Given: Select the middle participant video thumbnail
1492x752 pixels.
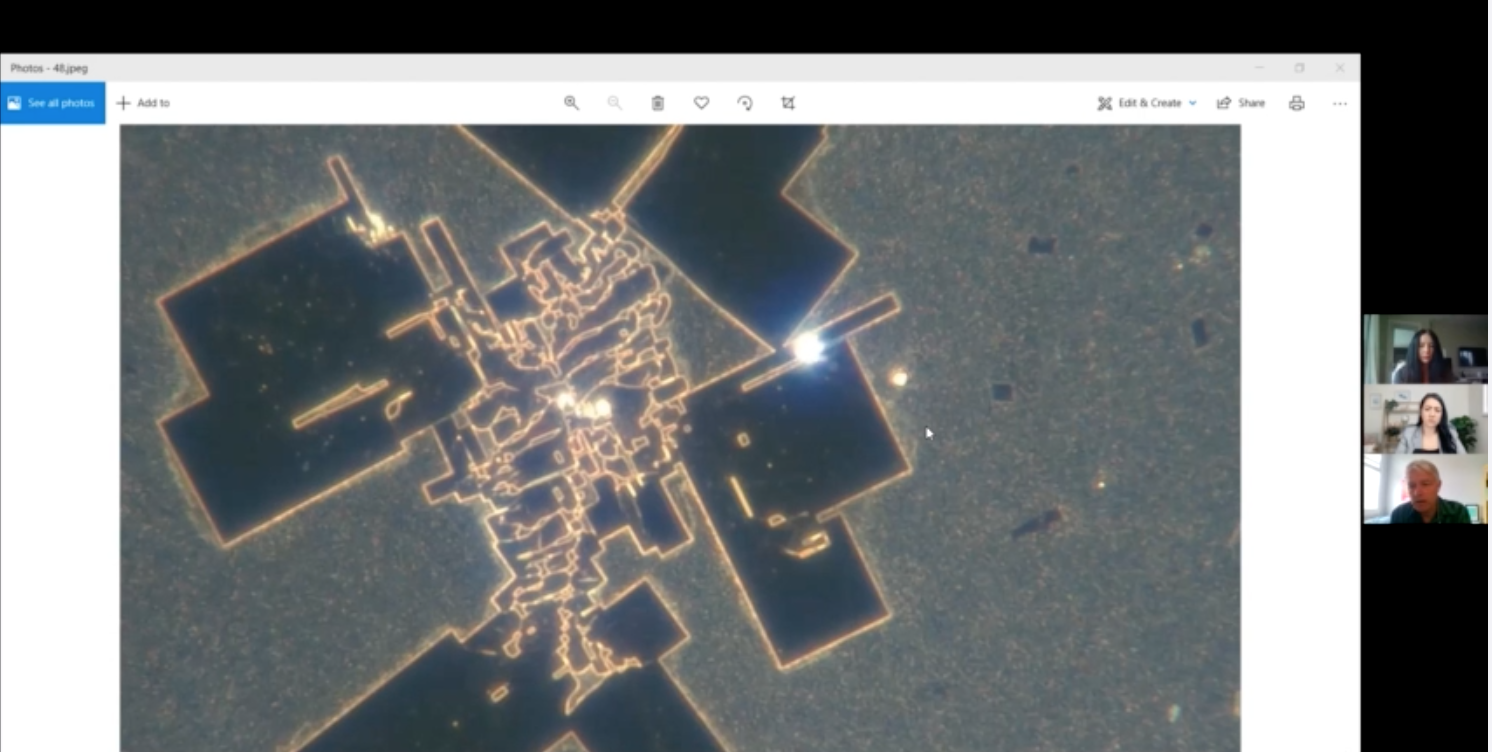Looking at the screenshot, I should [1425, 419].
